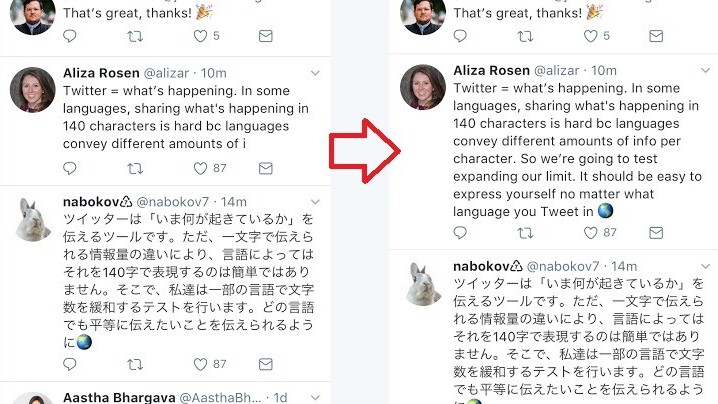Like Aliza Rosen's tweet in the left panel

coord(200,168)
